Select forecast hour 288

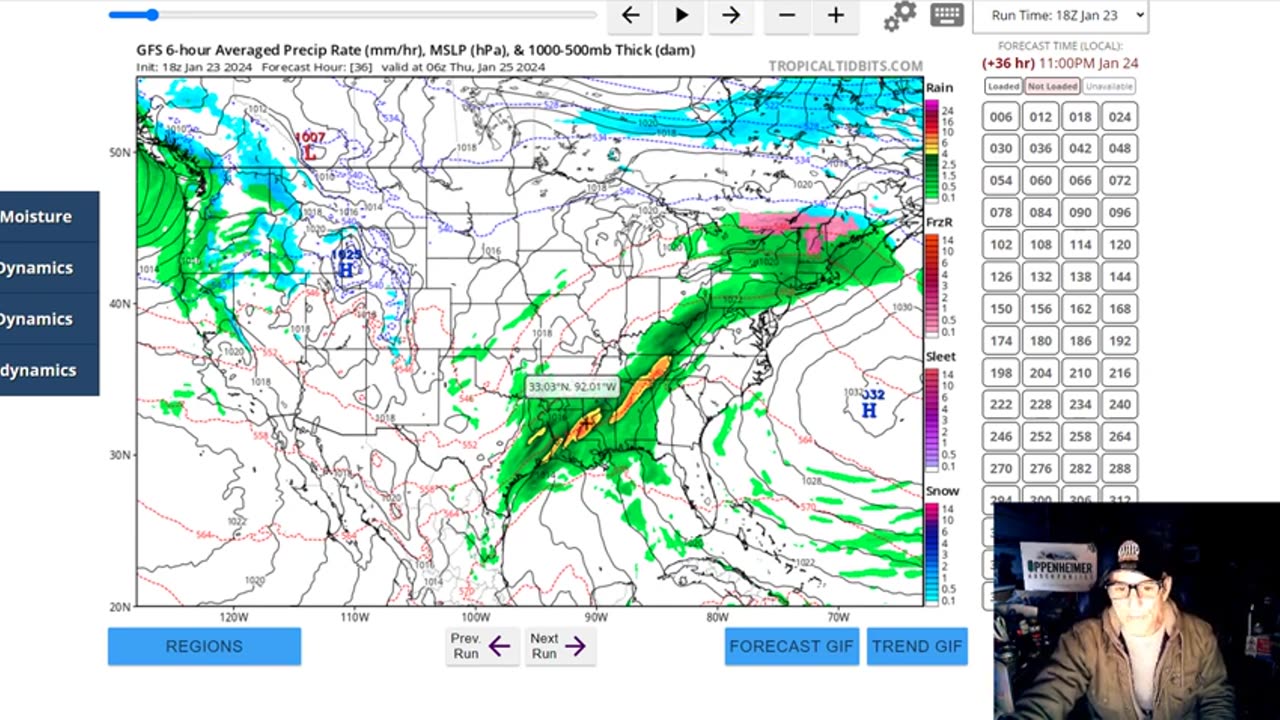1120,469
